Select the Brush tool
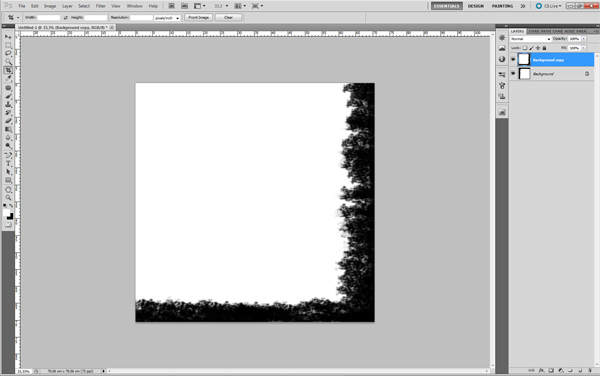 pos(8,96)
